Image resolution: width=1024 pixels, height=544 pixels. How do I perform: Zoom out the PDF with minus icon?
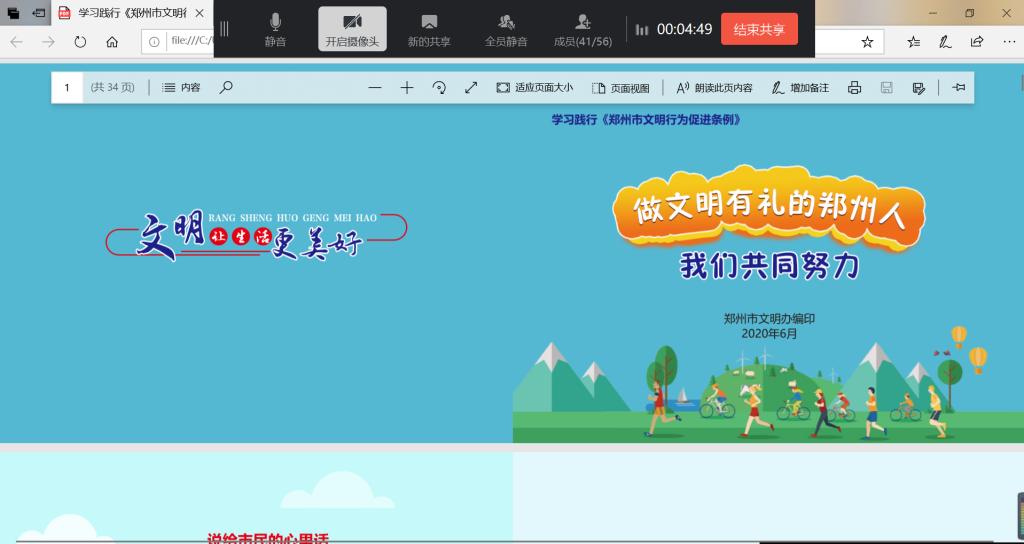(x=375, y=88)
